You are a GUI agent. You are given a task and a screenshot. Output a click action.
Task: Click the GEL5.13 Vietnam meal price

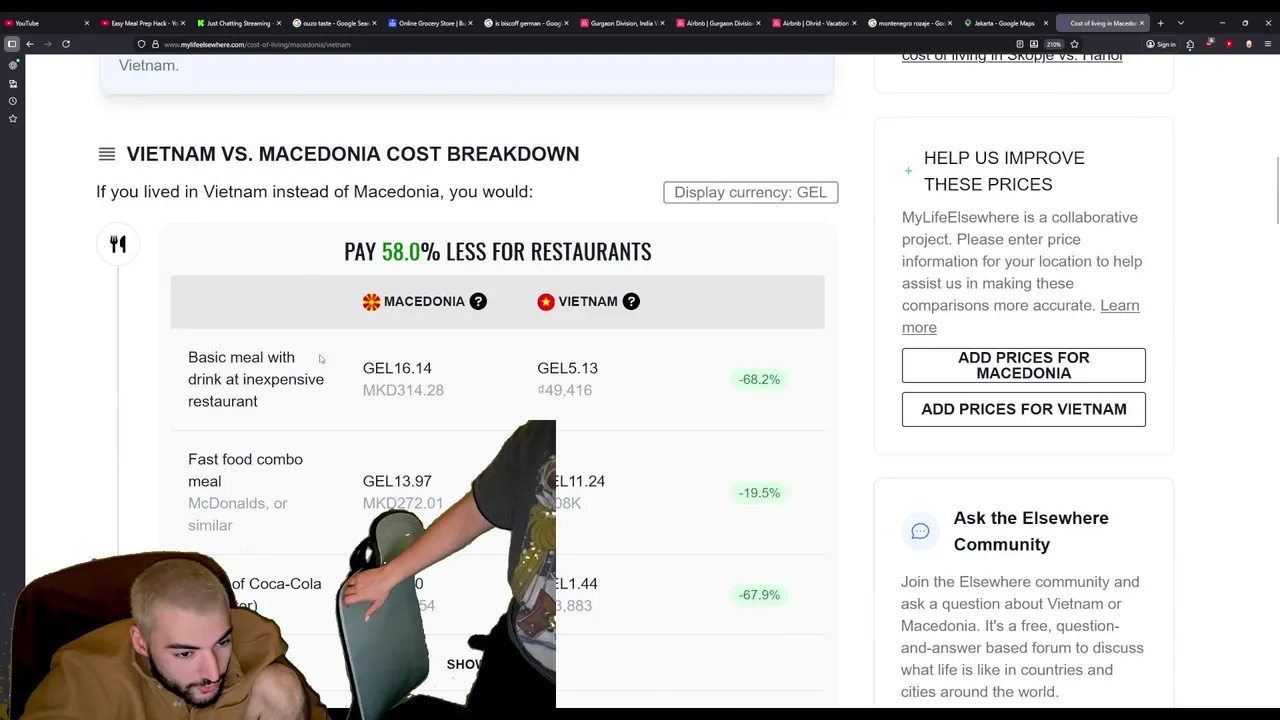pos(567,368)
